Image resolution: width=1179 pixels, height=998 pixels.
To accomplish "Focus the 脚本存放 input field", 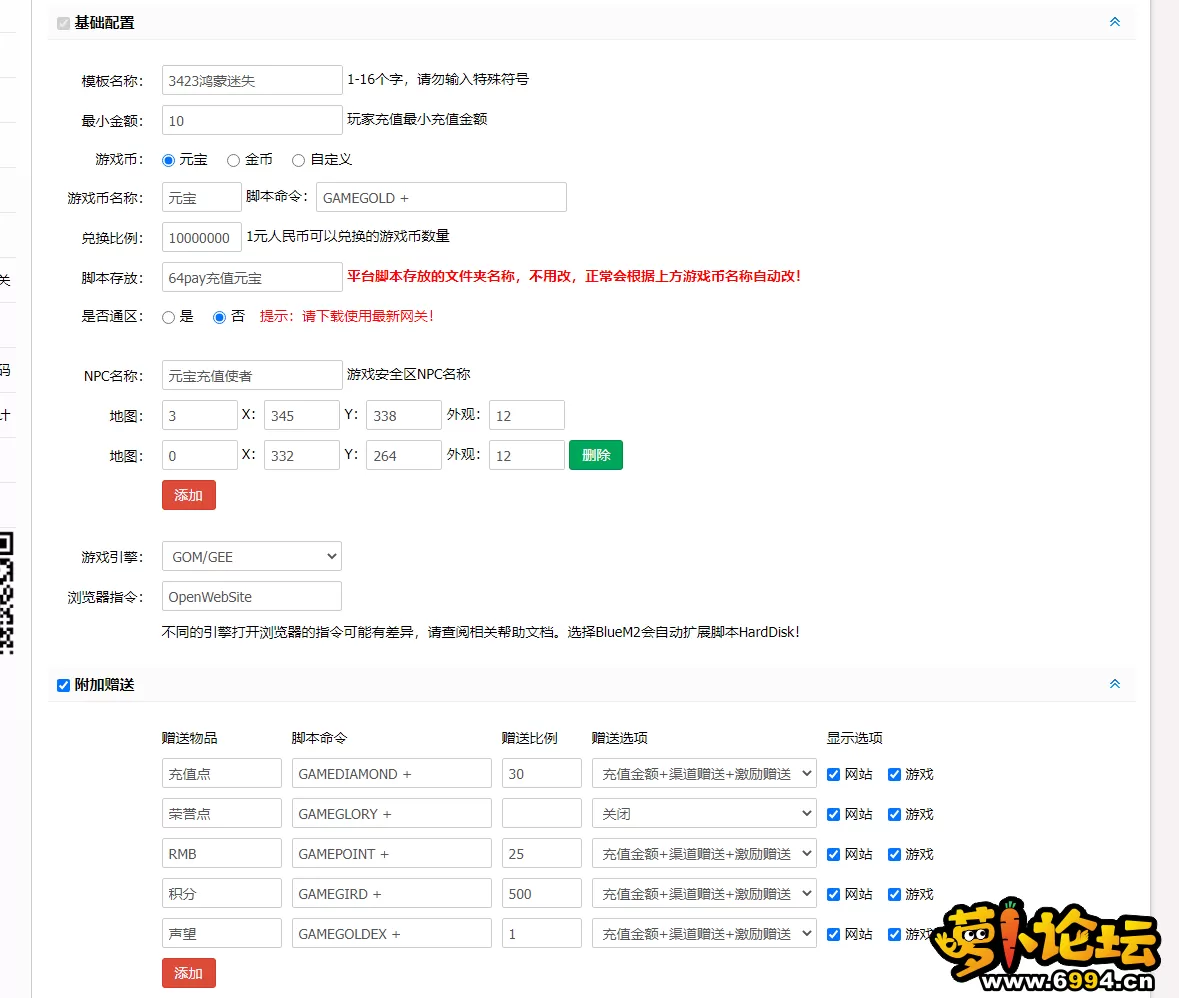I will pos(252,277).
